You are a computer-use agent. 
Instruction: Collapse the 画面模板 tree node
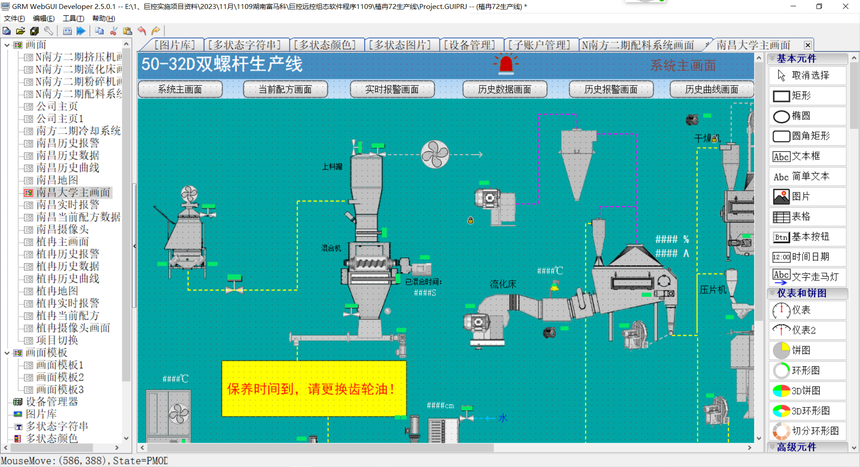point(7,353)
